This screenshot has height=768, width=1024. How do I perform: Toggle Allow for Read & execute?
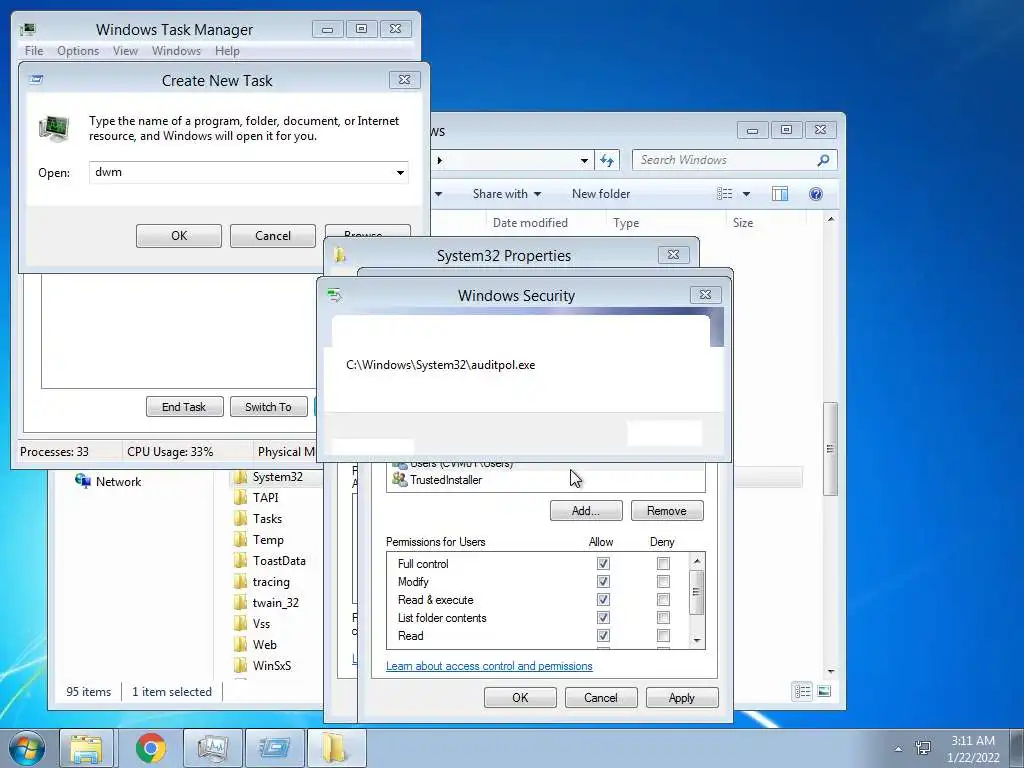click(x=603, y=600)
